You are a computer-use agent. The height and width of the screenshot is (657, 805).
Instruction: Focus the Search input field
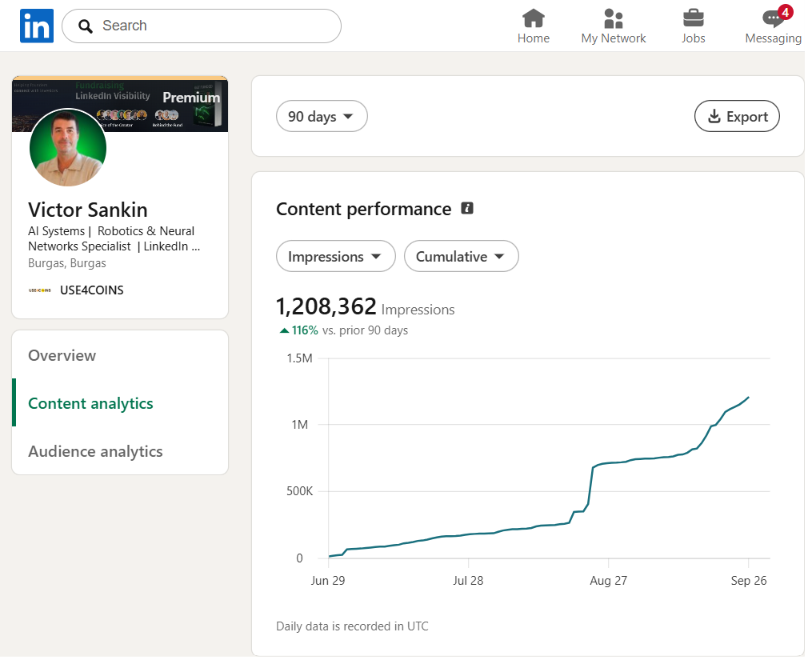pyautogui.click(x=201, y=26)
